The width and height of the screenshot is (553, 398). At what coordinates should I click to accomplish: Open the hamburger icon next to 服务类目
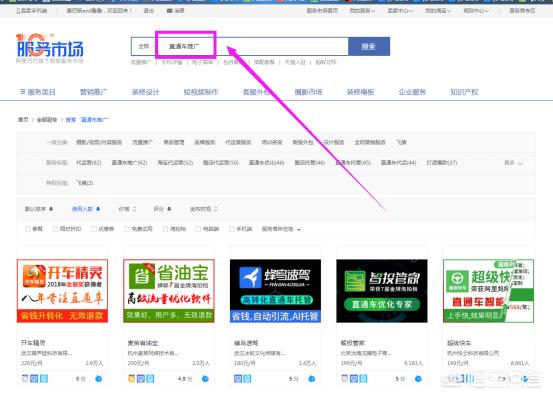click(x=23, y=92)
